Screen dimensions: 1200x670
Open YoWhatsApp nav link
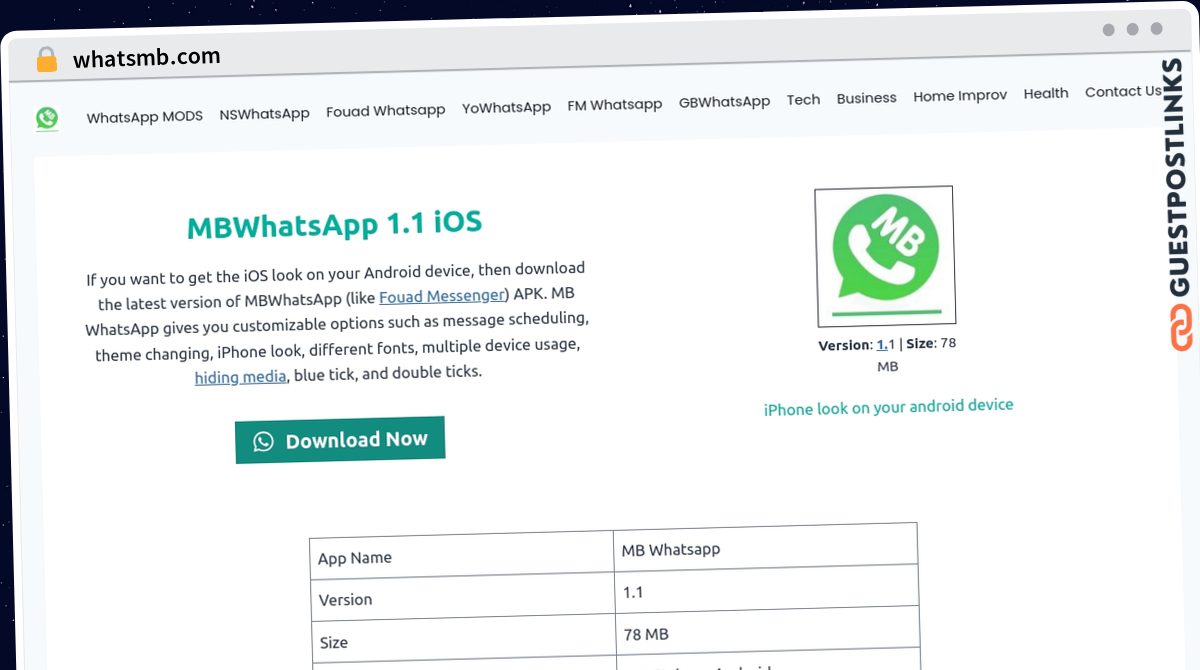(x=506, y=107)
